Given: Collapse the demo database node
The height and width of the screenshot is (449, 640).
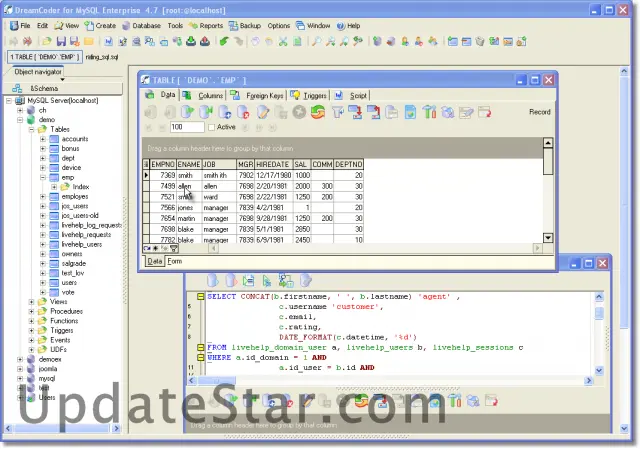Looking at the screenshot, I should tap(20, 120).
